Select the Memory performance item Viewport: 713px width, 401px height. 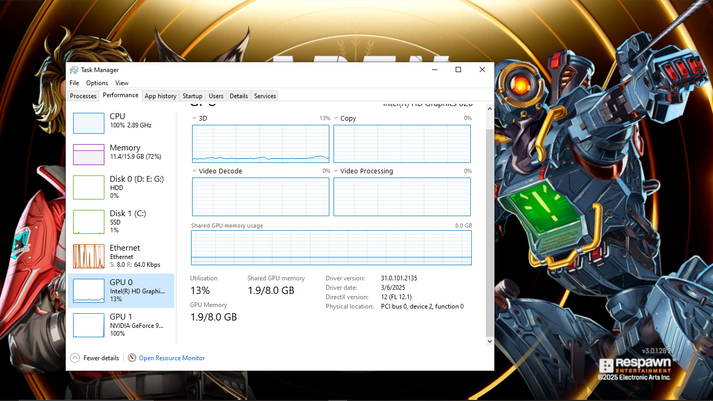(x=121, y=154)
